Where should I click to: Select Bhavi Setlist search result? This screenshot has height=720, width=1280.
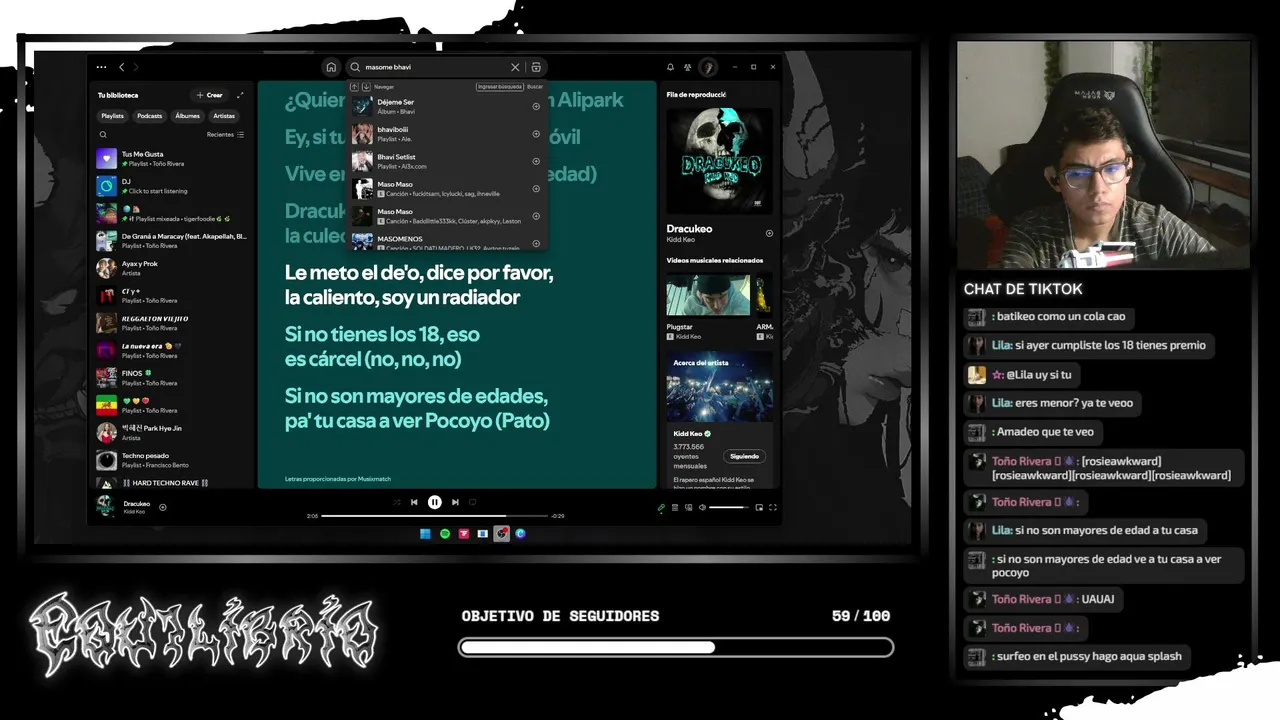click(447, 161)
